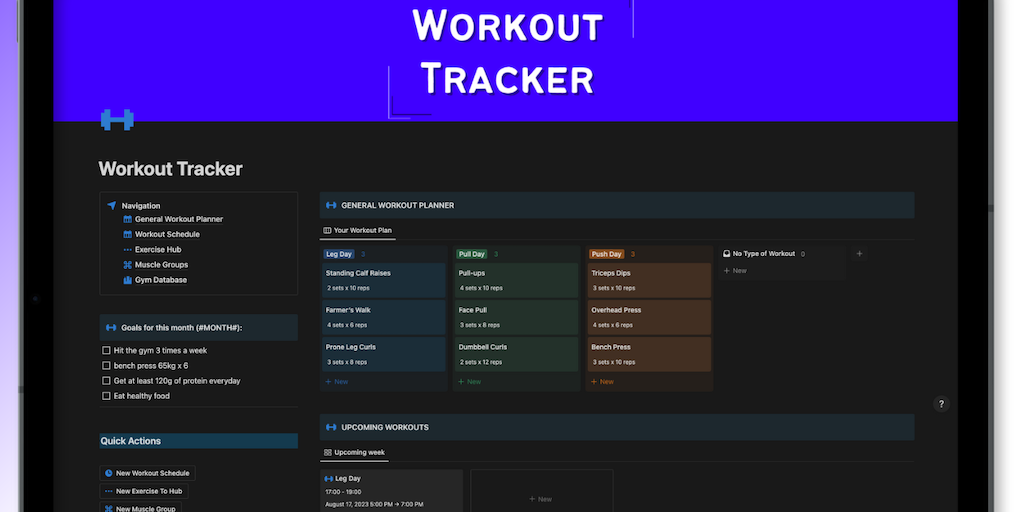
Task: Open the Leg Day upcoming workout card
Action: point(391,491)
